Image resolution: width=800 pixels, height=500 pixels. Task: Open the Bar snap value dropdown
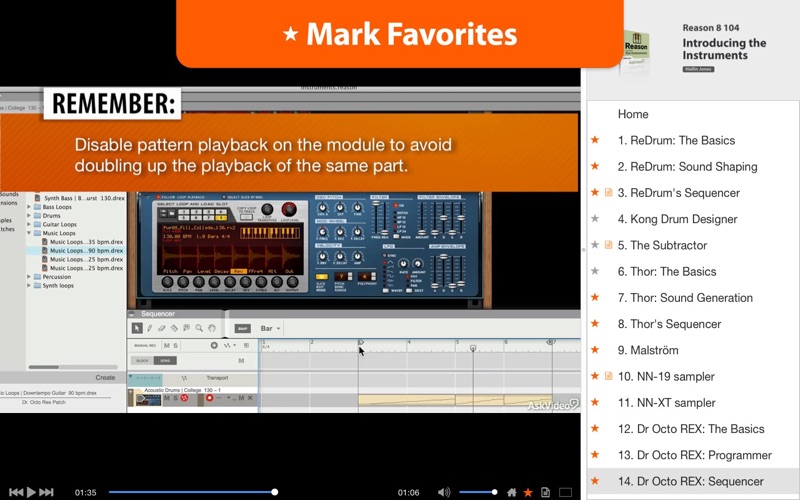tap(270, 329)
